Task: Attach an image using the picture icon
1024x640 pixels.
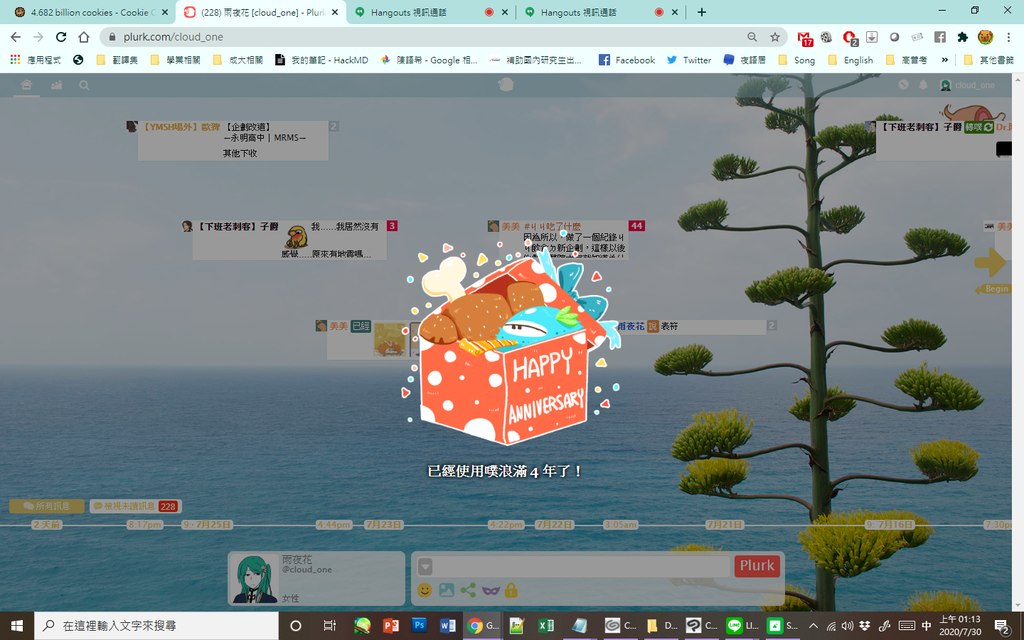Action: coord(447,590)
